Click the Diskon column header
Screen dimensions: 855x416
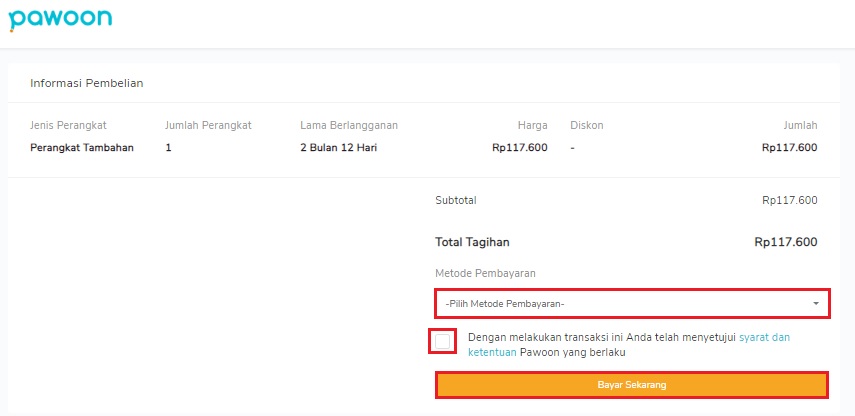point(587,125)
